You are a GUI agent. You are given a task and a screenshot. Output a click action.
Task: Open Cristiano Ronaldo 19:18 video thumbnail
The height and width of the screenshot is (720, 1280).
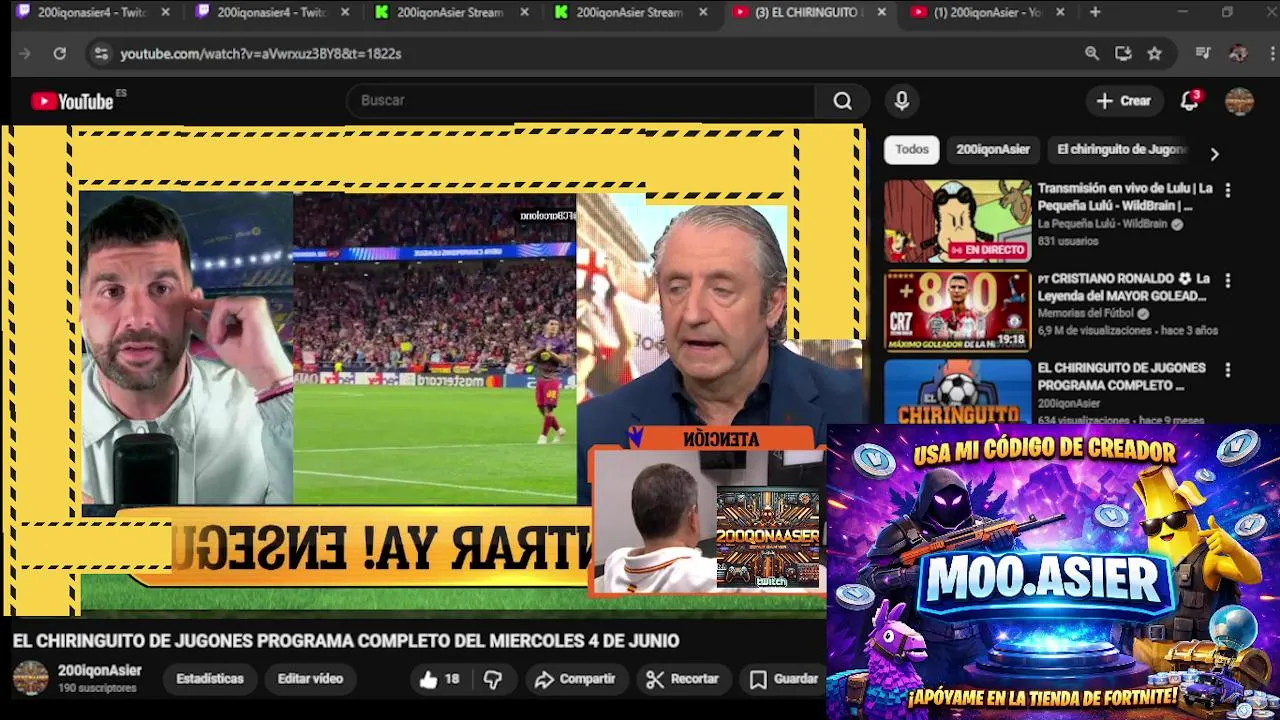pos(957,311)
